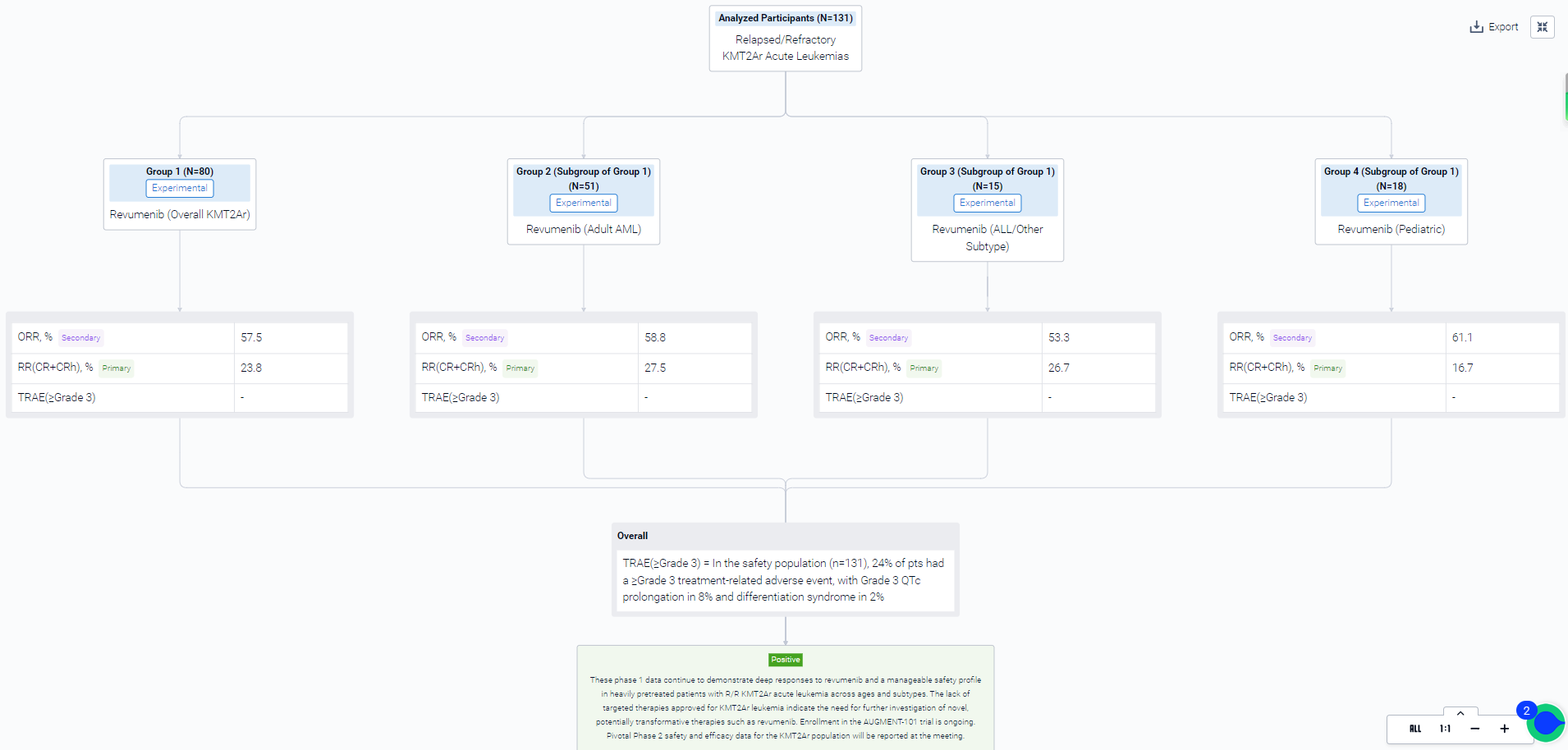1568x750 pixels.
Task: Fit all content using ALL control
Action: coord(1415,729)
